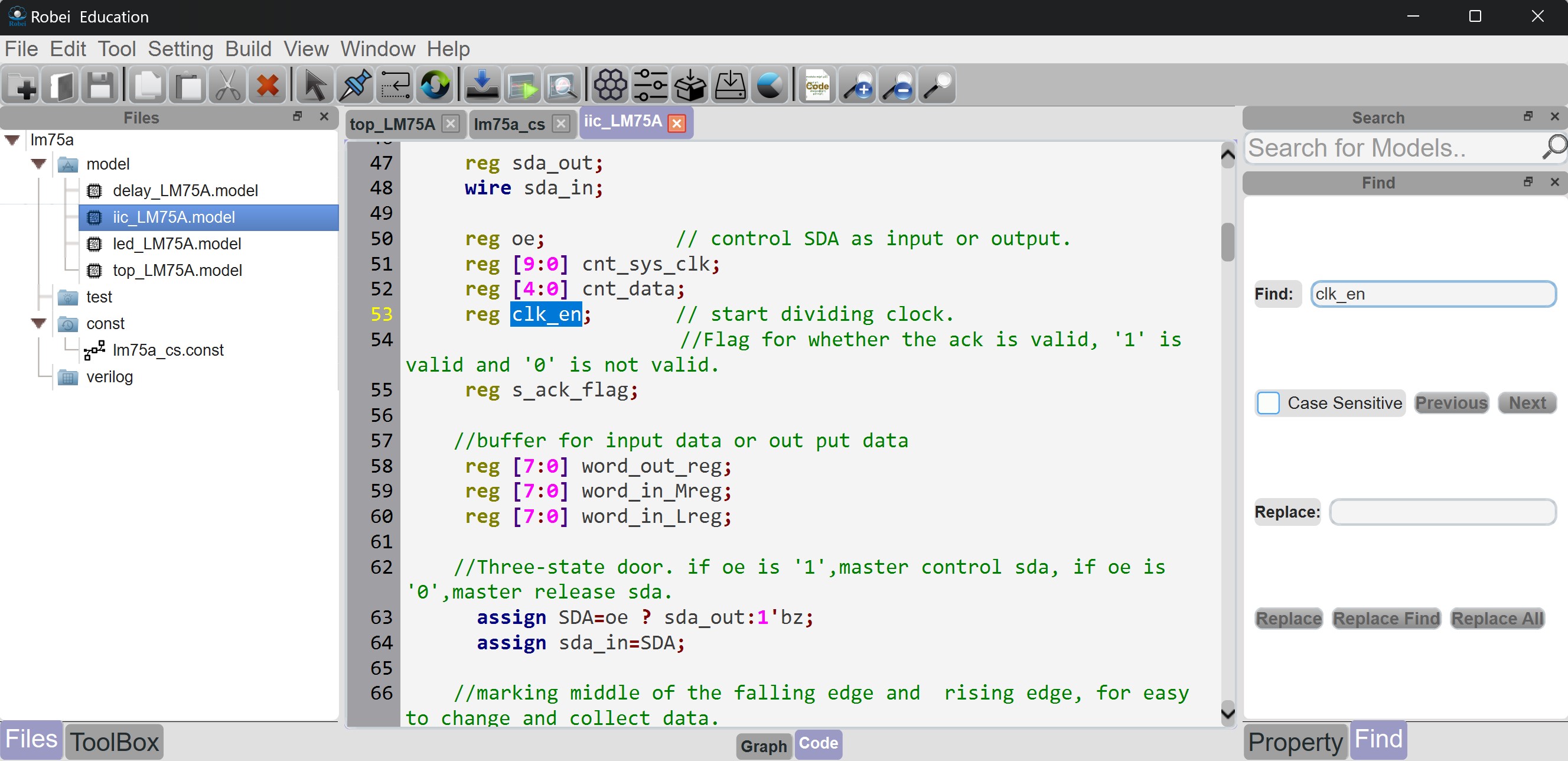Collapse the lm75a root tree node
This screenshot has height=761, width=1568.
click(12, 140)
